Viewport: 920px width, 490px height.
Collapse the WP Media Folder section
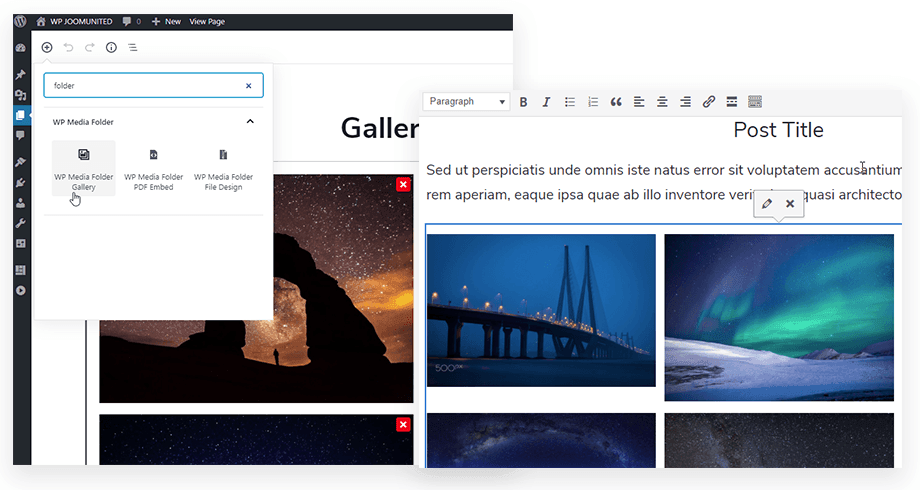[250, 121]
